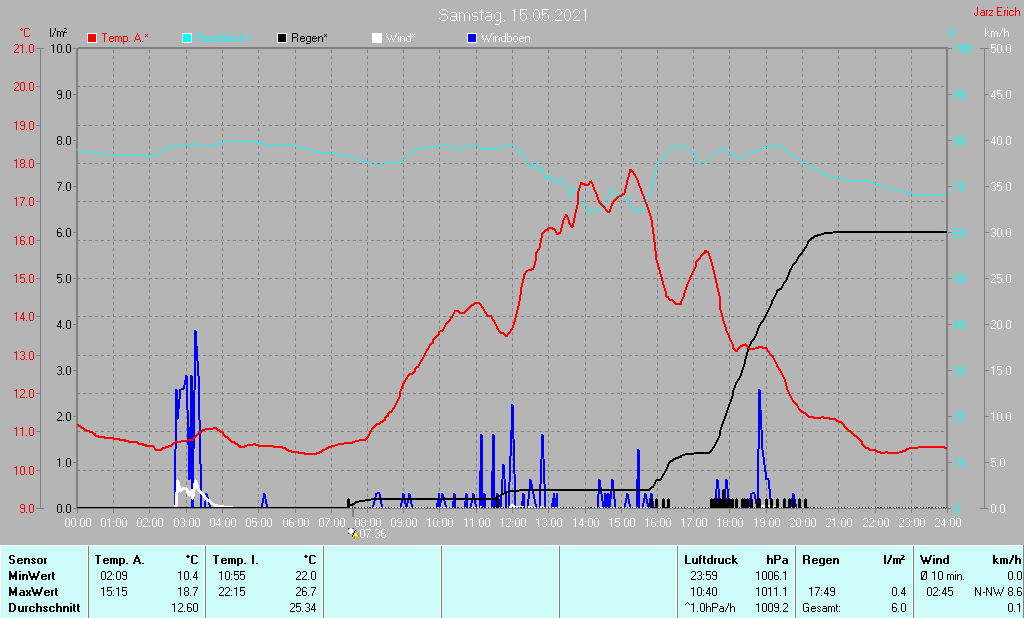Click the km/h axis unit label
This screenshot has width=1024, height=618.
[996, 33]
